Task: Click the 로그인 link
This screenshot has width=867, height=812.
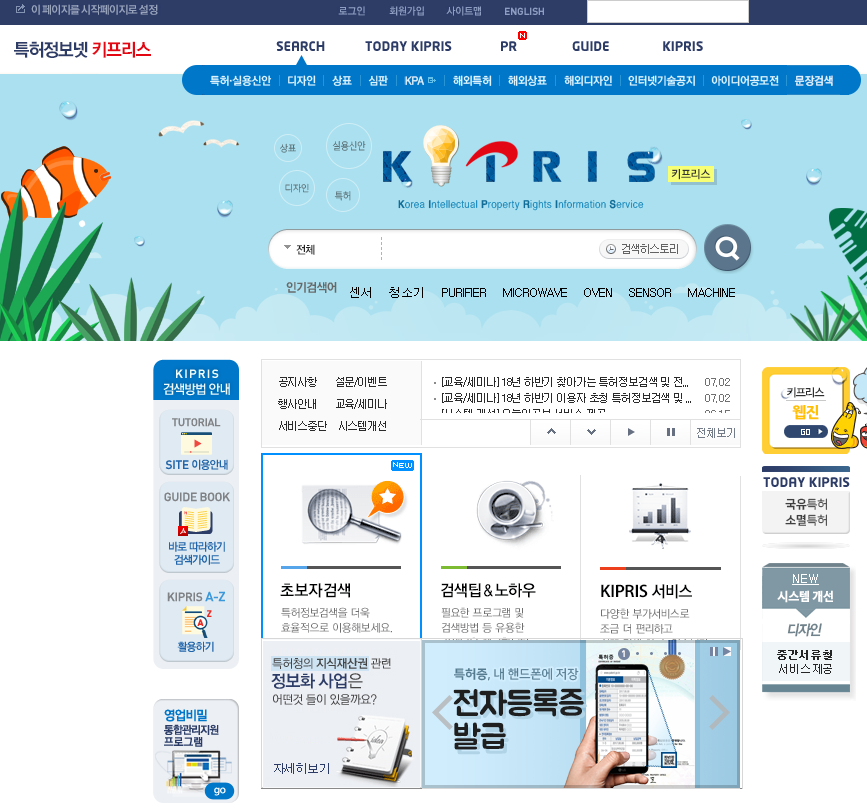Action: [352, 11]
